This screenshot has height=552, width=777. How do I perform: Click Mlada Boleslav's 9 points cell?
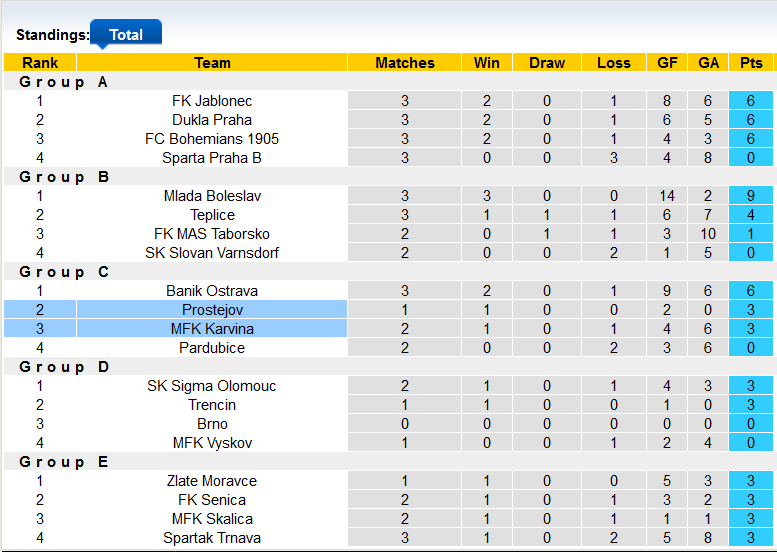(x=750, y=196)
